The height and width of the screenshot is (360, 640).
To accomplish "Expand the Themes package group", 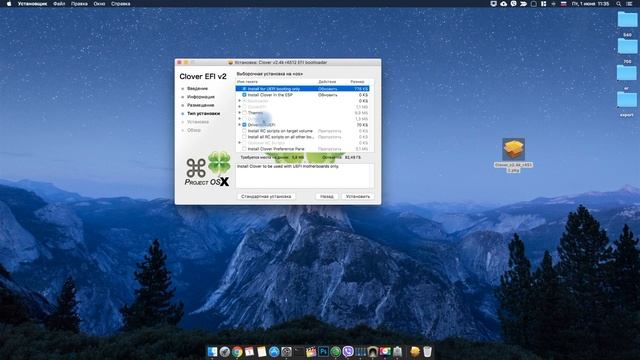I will (240, 113).
